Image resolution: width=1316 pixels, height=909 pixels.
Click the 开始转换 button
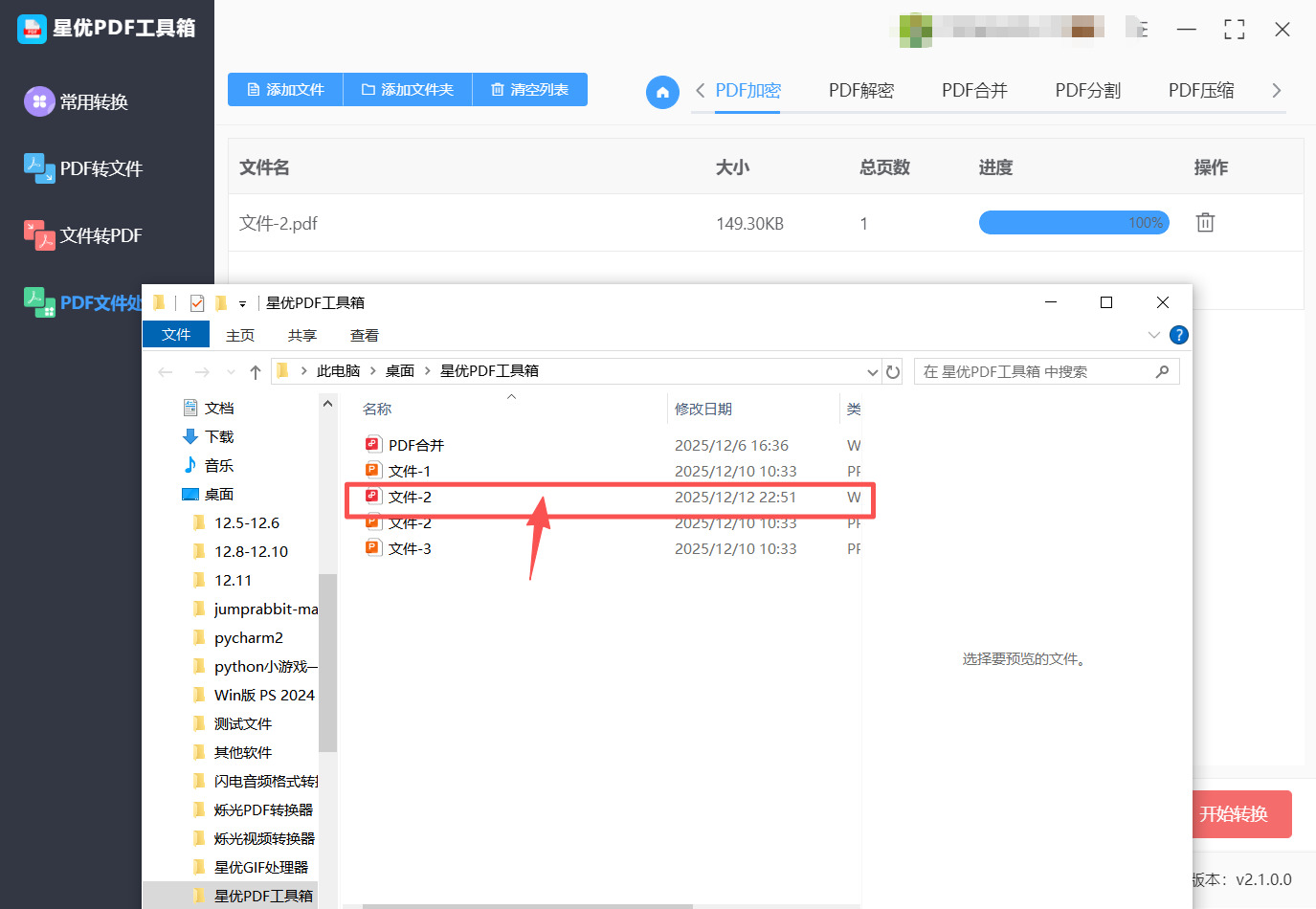[x=1241, y=814]
